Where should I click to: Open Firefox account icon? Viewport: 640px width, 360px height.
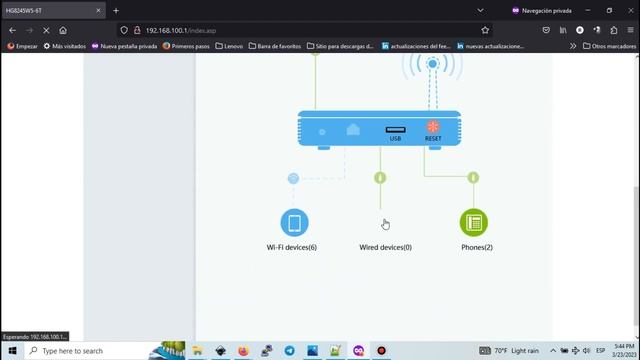pos(580,30)
